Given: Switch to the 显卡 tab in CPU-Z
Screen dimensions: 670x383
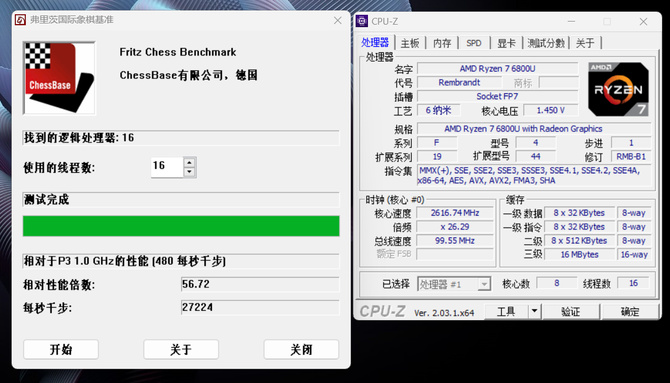Looking at the screenshot, I should (506, 43).
